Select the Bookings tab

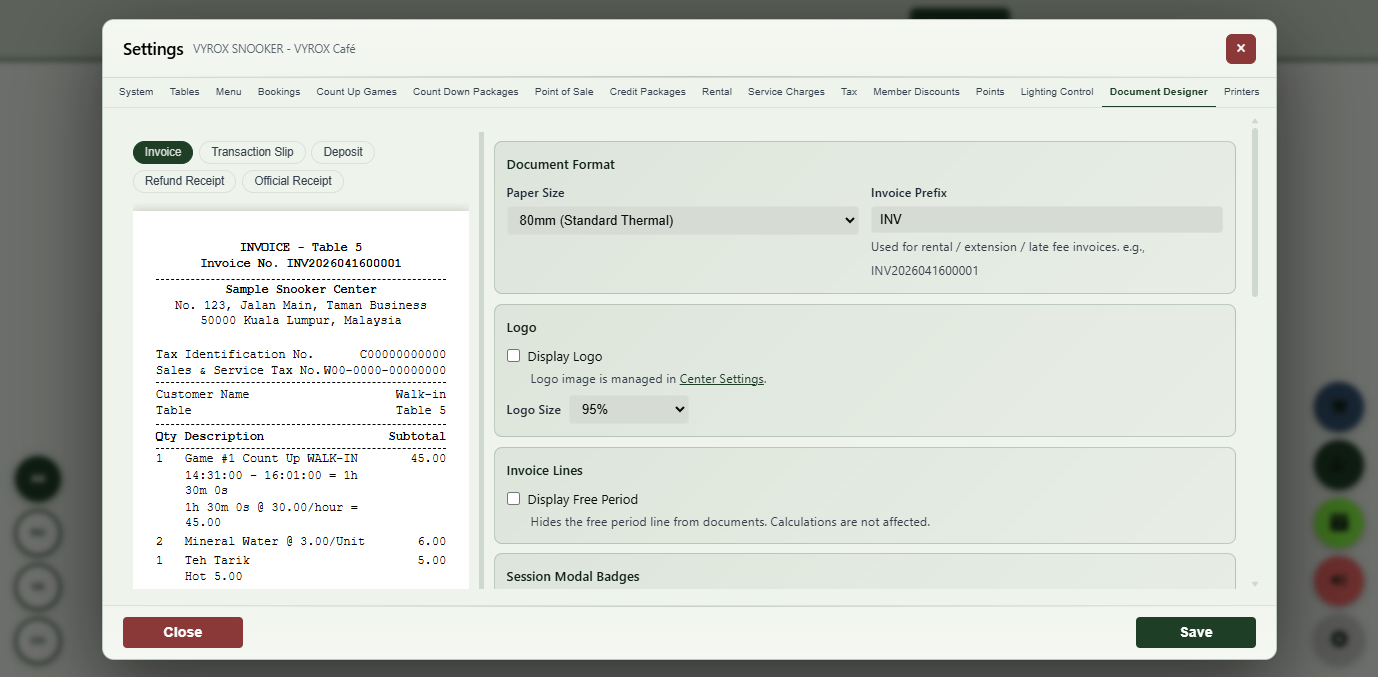coord(279,92)
